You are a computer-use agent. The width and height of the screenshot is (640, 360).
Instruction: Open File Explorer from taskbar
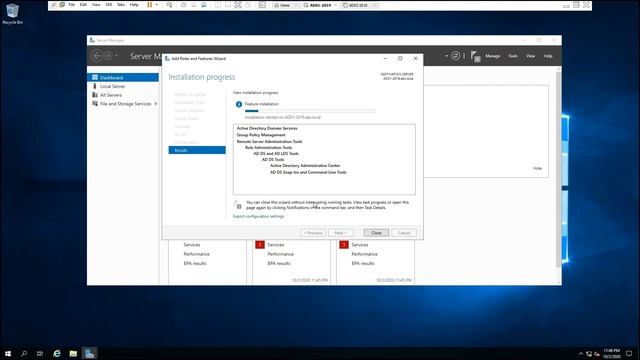[73, 353]
